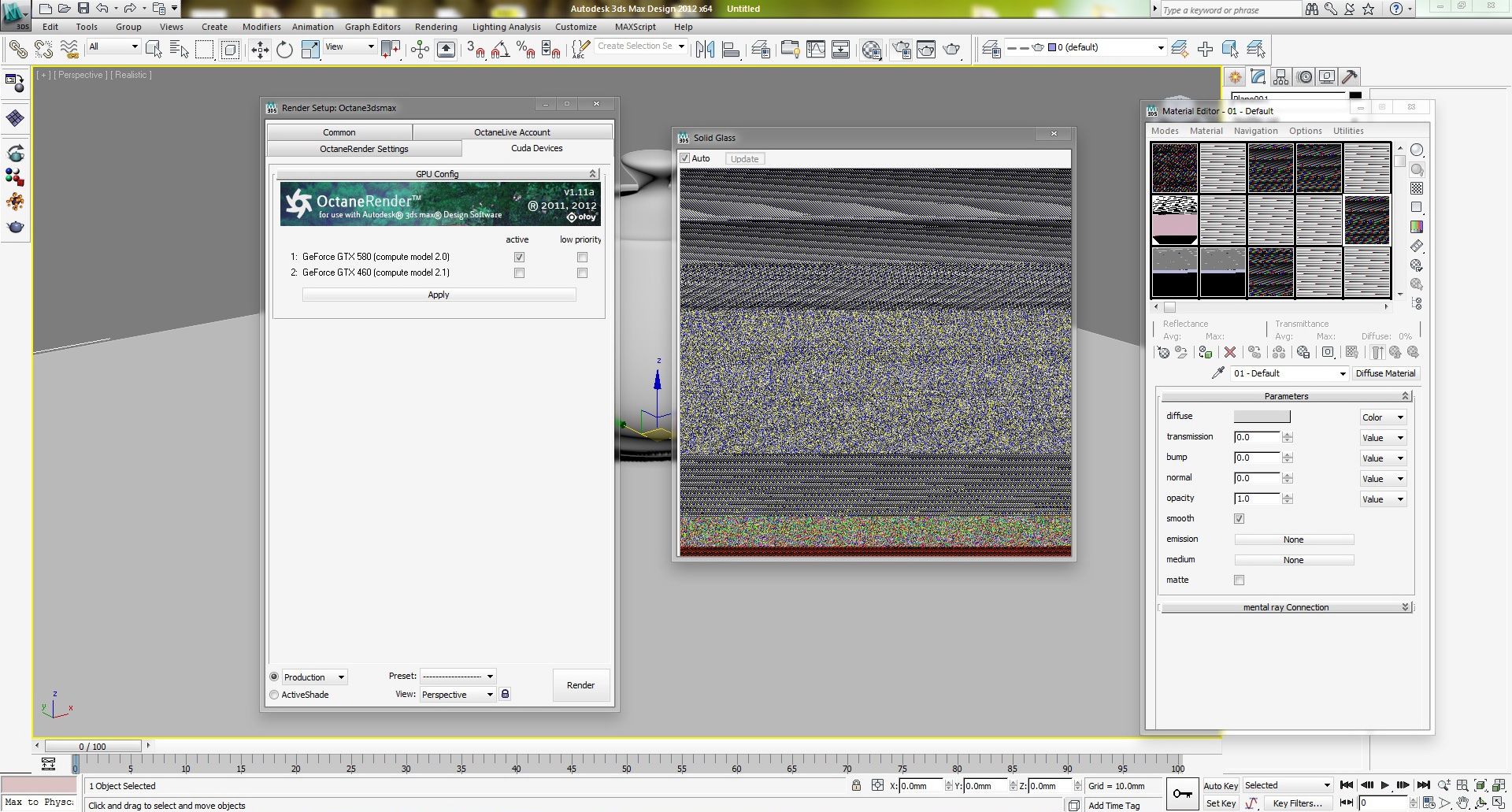The width and height of the screenshot is (1512, 812).
Task: Activate the Select and Move tool
Action: tap(260, 50)
